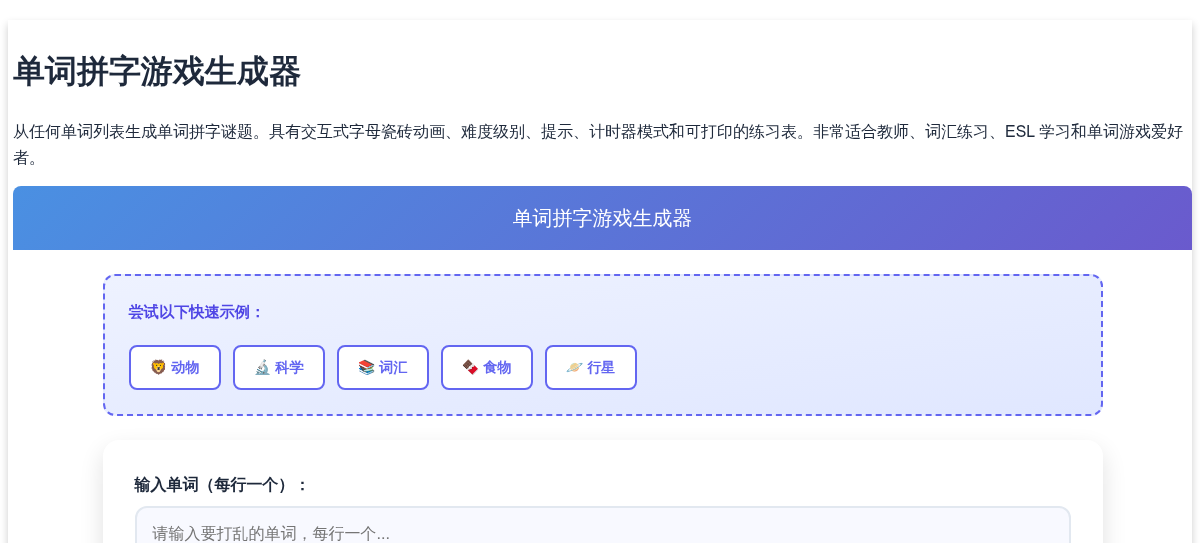Viewport: 1200px width, 543px height.
Task: Focus the word list input textarea
Action: (x=603, y=526)
